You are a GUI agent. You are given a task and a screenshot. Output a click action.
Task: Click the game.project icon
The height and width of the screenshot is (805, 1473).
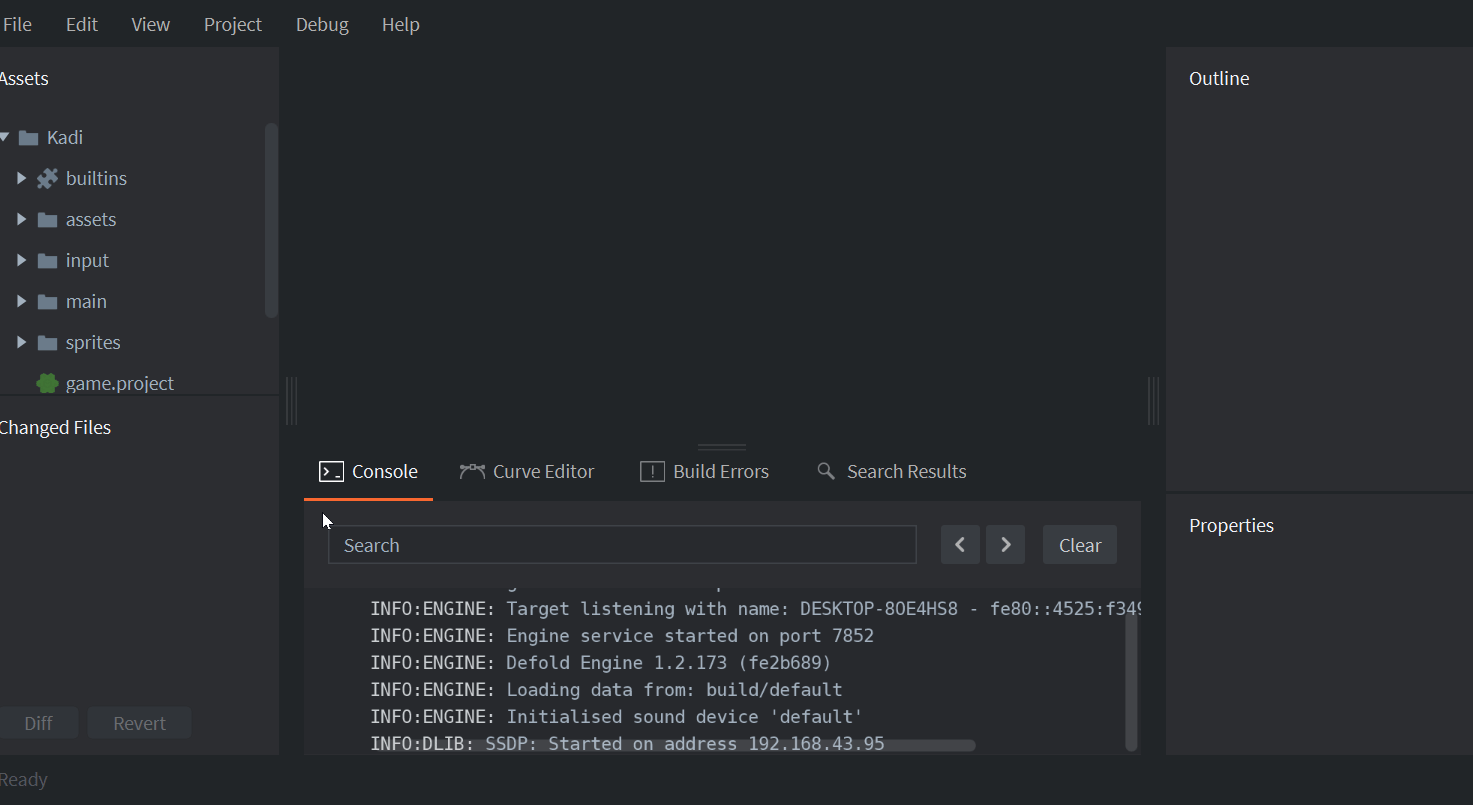click(x=46, y=383)
